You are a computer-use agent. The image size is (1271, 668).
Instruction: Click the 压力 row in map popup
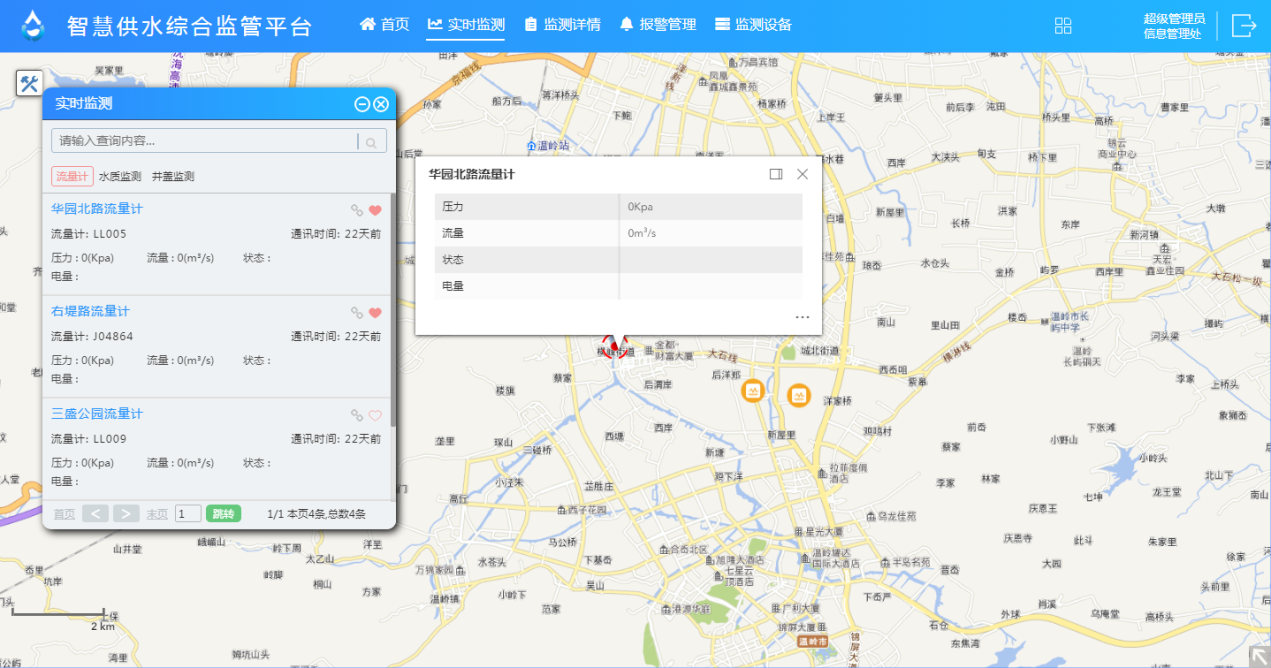coord(618,207)
